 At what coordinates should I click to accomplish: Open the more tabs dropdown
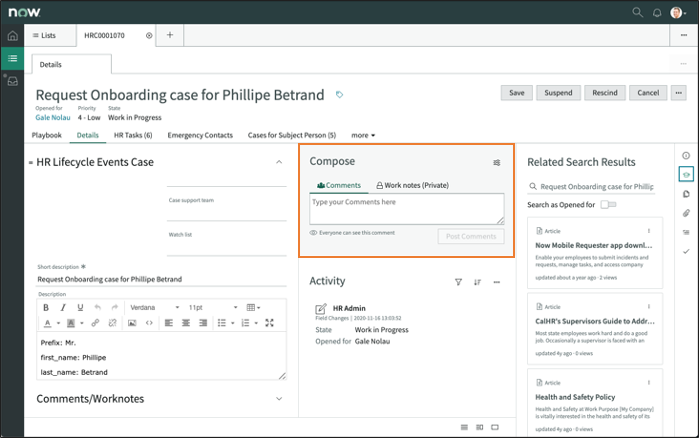363,135
